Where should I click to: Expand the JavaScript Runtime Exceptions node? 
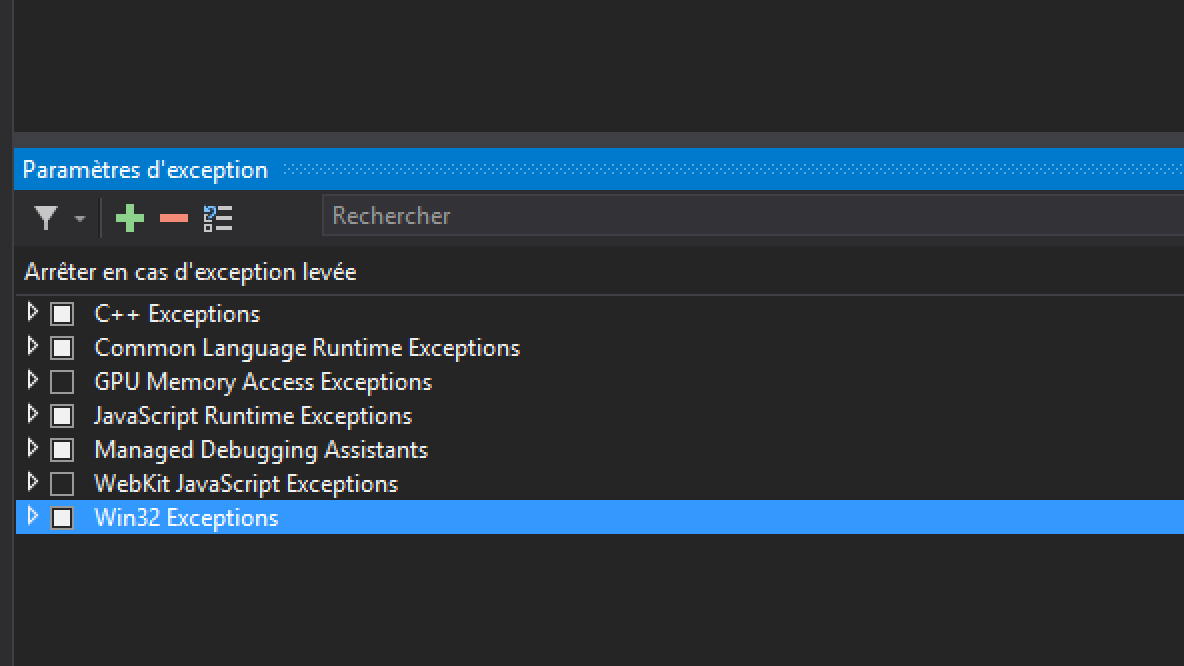(x=32, y=415)
